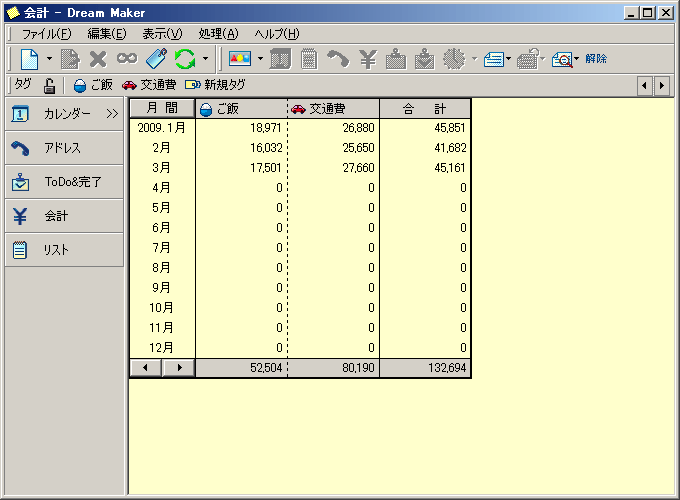Click the 交通費 column header in table

coord(333,108)
